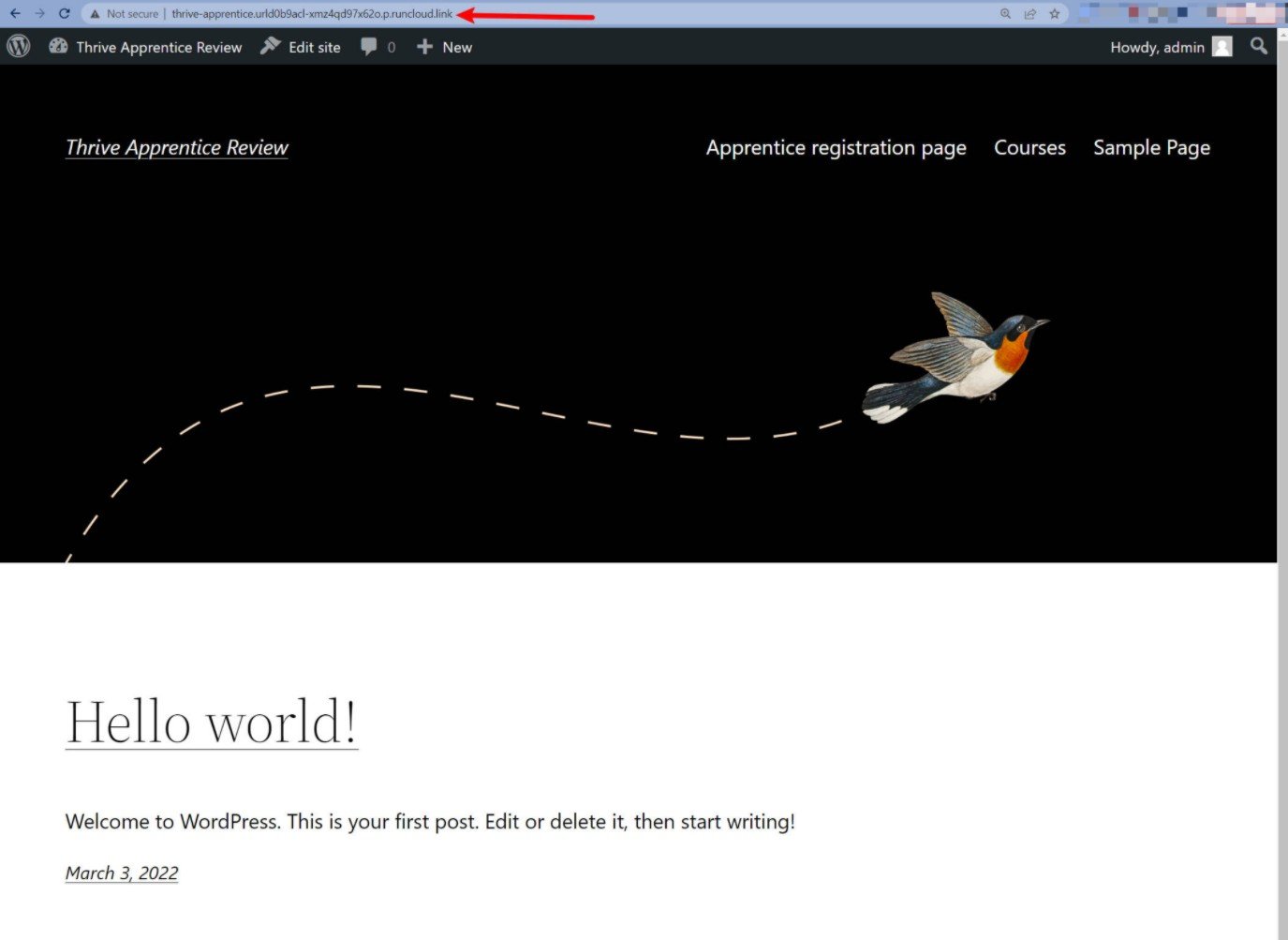Viewport: 1288px width, 940px height.
Task: Click the admin avatar image
Action: [x=1222, y=47]
